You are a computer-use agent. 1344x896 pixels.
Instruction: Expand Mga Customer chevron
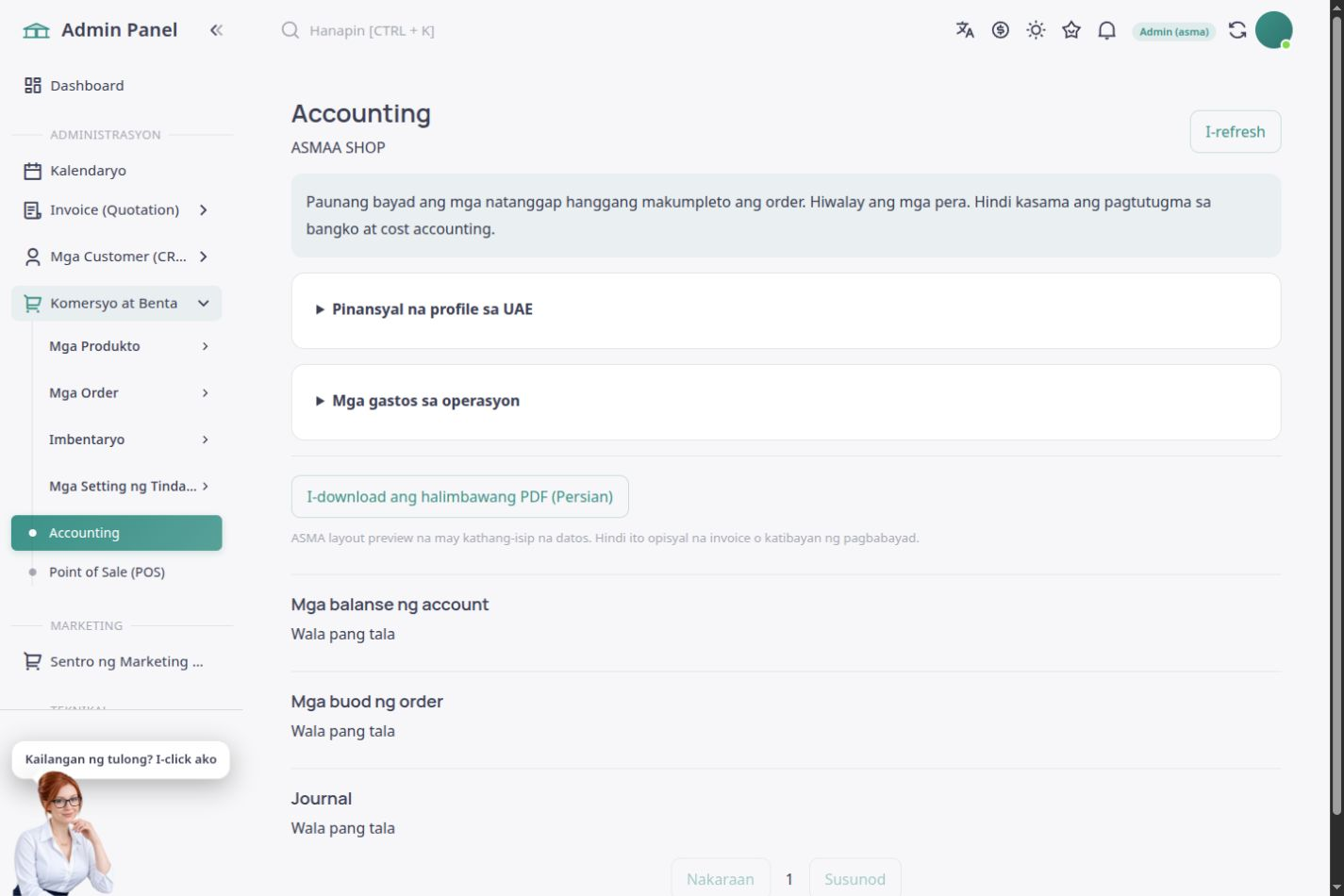(204, 257)
